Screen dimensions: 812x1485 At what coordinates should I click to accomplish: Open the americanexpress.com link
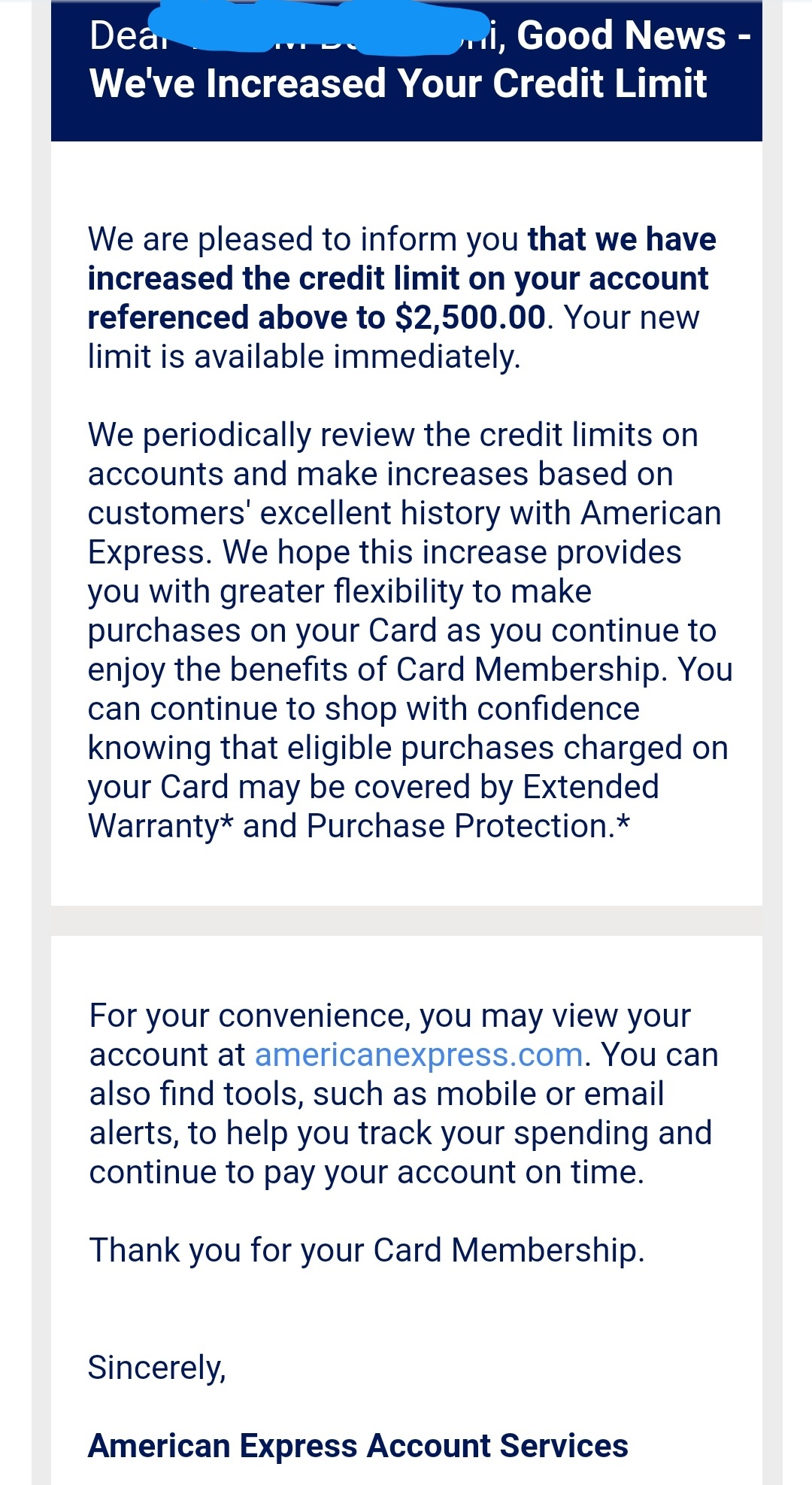tap(419, 1055)
